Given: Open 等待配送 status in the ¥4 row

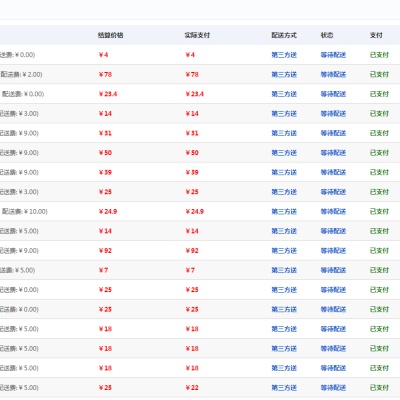Looking at the screenshot, I should pyautogui.click(x=333, y=55).
